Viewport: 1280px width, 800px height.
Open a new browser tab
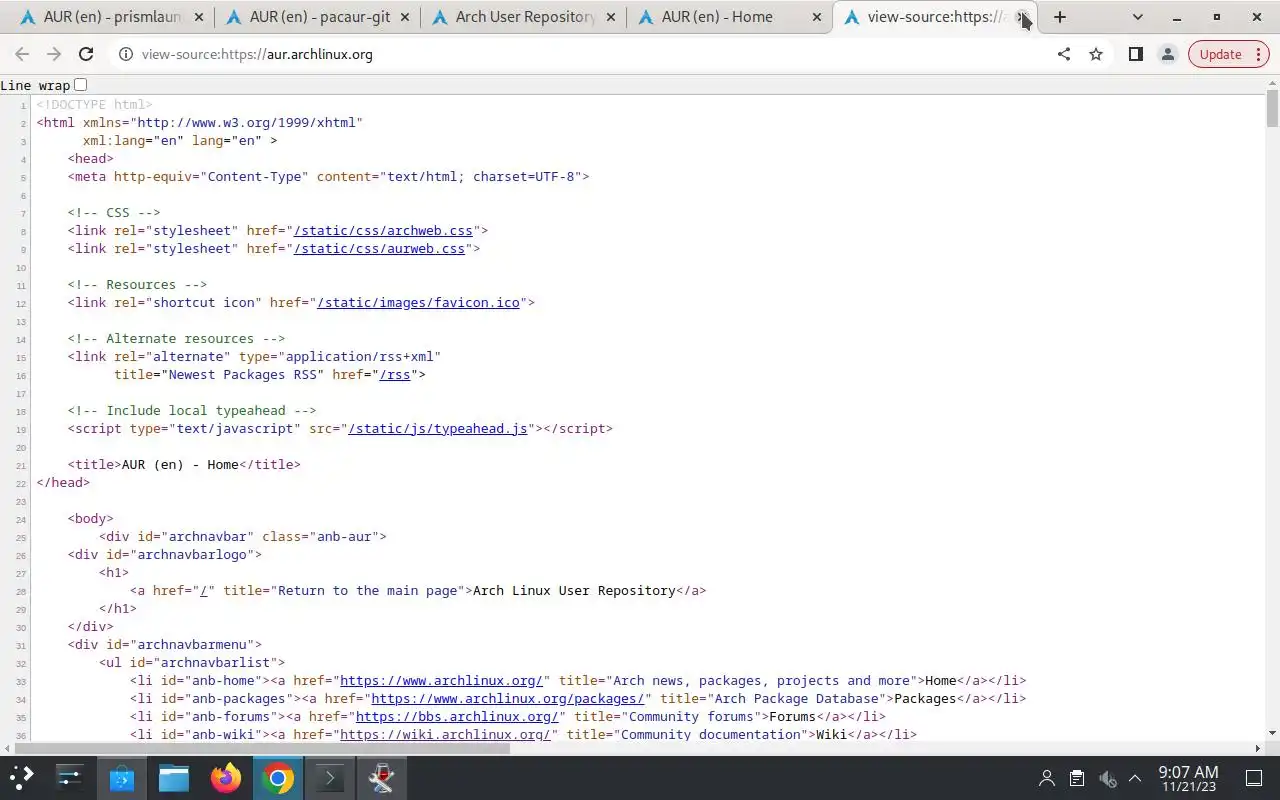pyautogui.click(x=1060, y=17)
